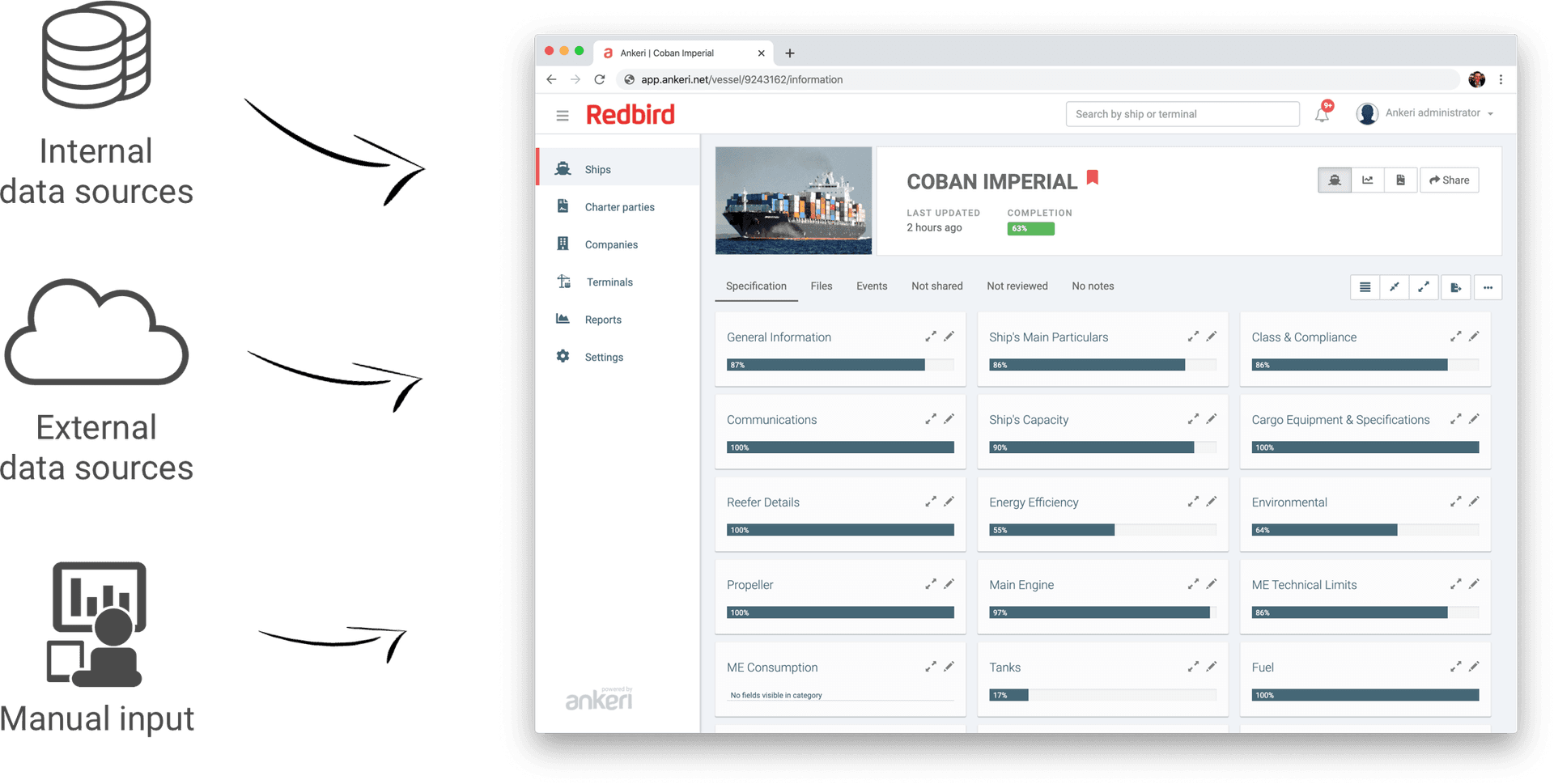Edit General Information with the pencil icon
This screenshot has height=784, width=1554.
(x=949, y=337)
